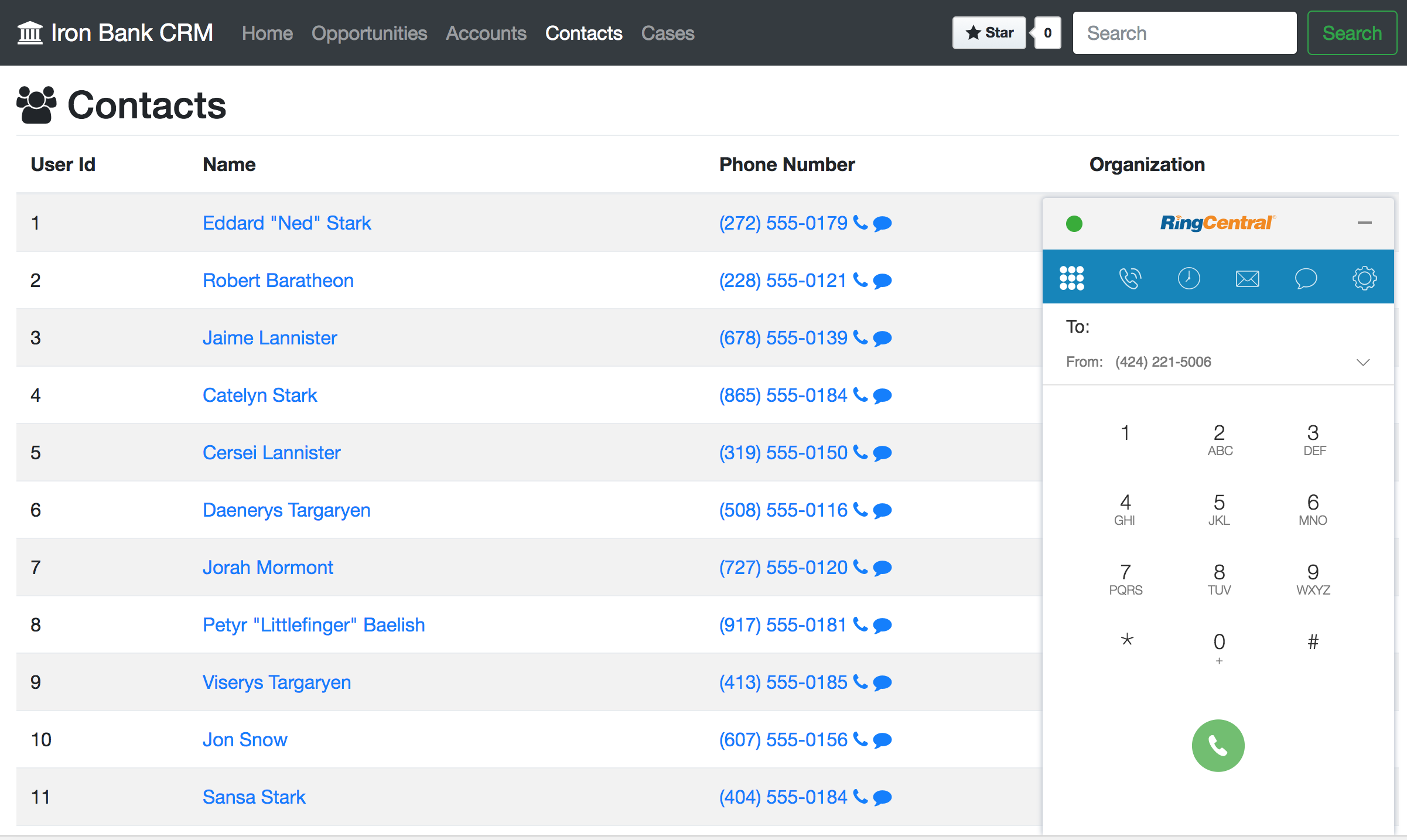Toggle the Star filter
Image resolution: width=1407 pixels, height=840 pixels.
click(989, 33)
